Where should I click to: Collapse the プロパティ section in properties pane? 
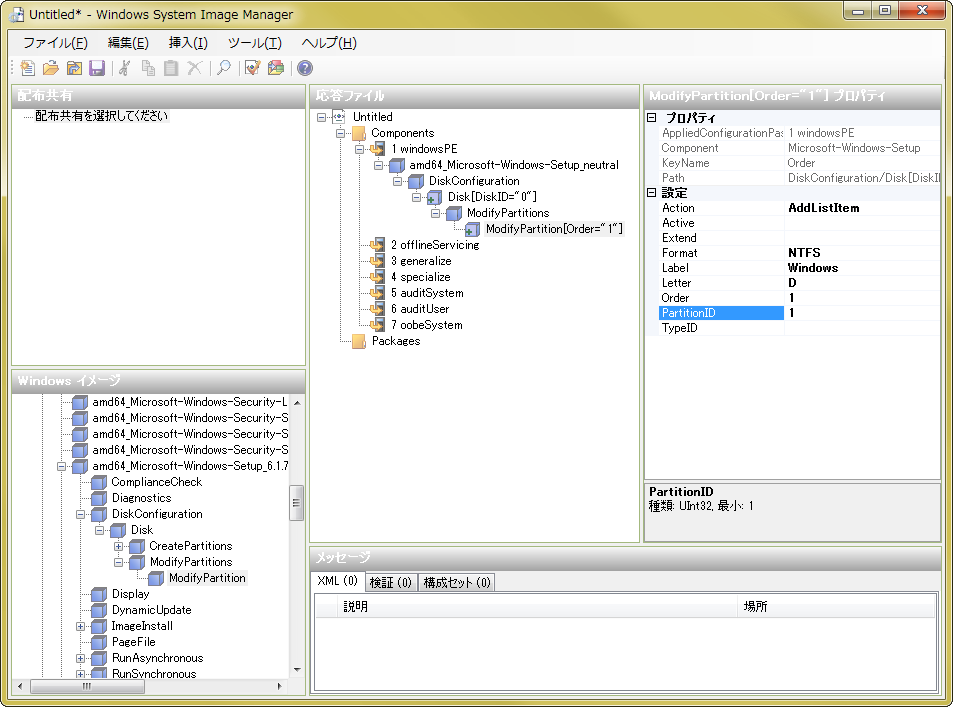point(652,118)
